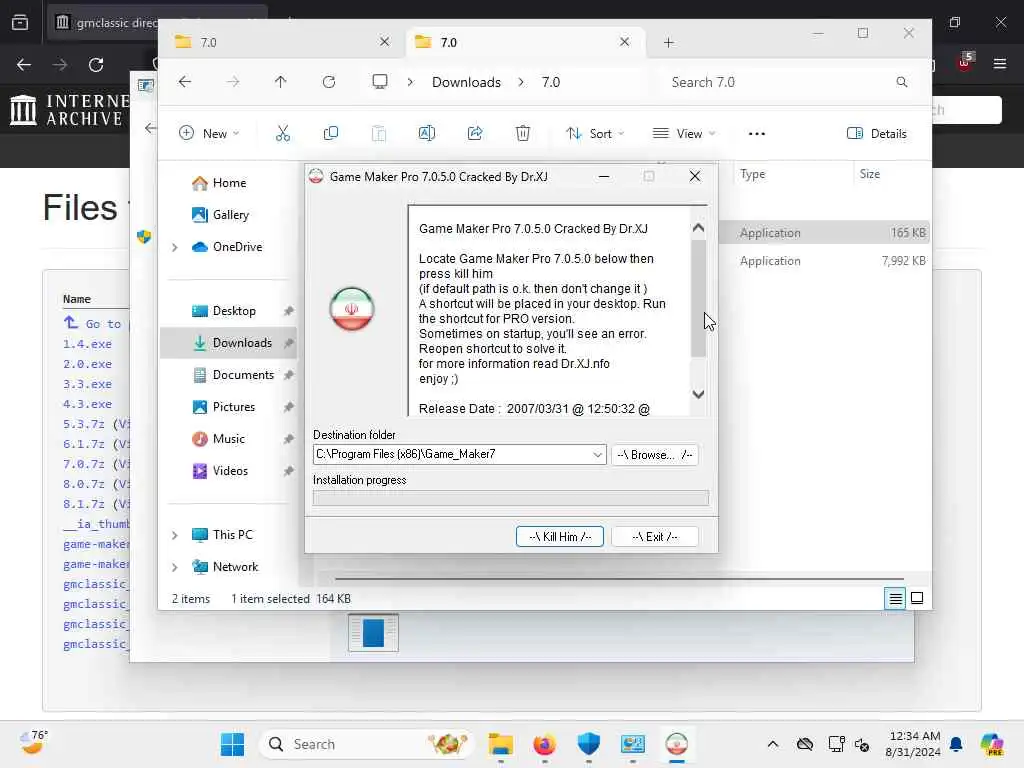Click the Delete trash icon in Explorer

[522, 134]
